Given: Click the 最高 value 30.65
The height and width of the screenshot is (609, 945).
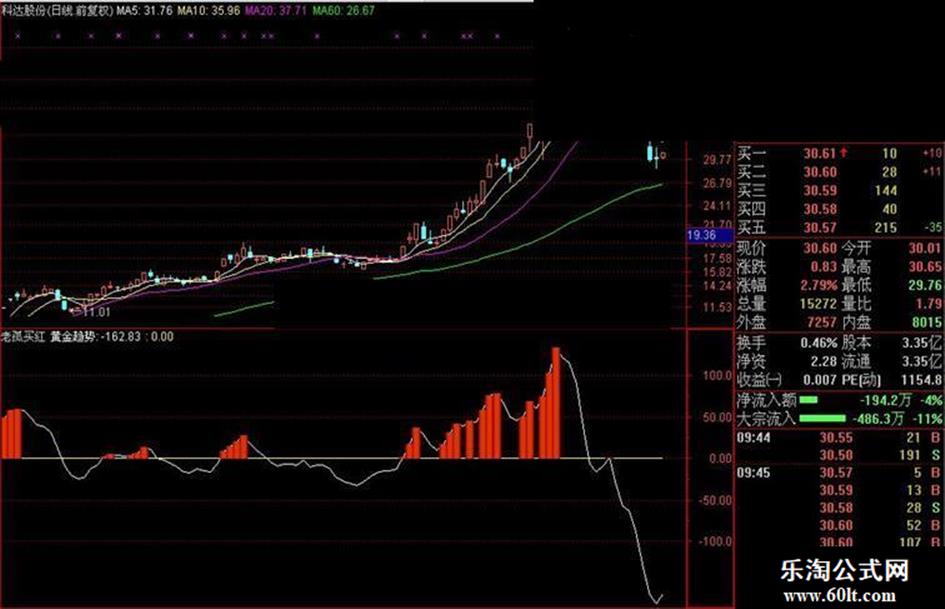Looking at the screenshot, I should pyautogui.click(x=925, y=266).
